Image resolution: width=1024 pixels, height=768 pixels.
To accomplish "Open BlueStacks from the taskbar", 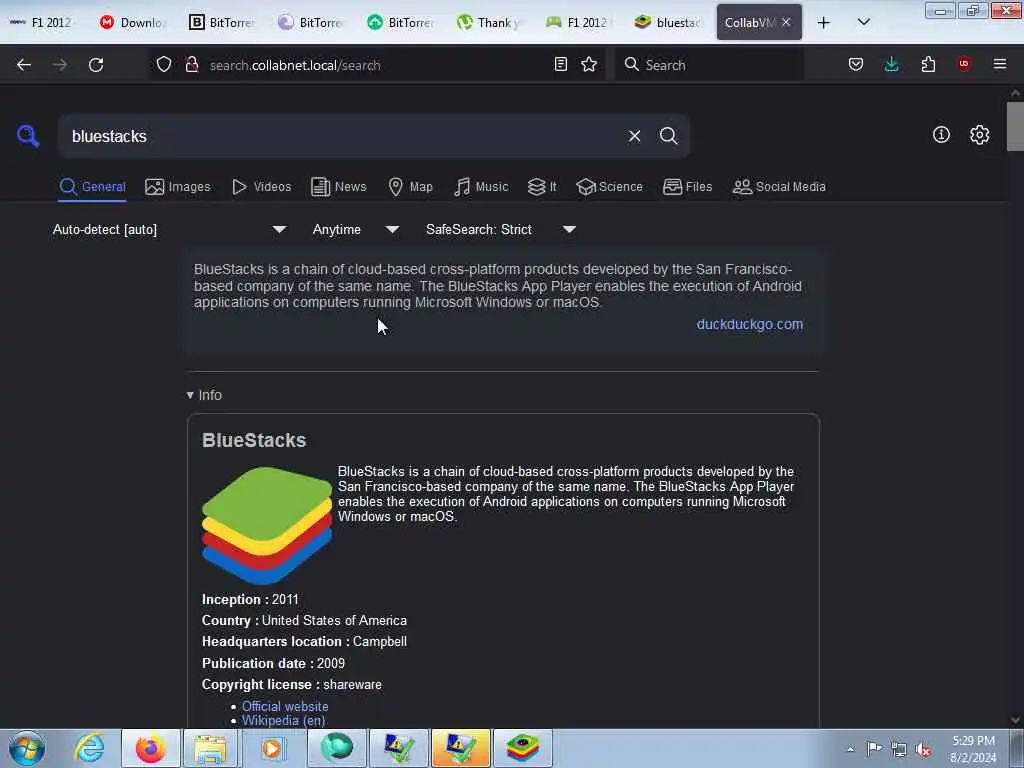I will (522, 748).
